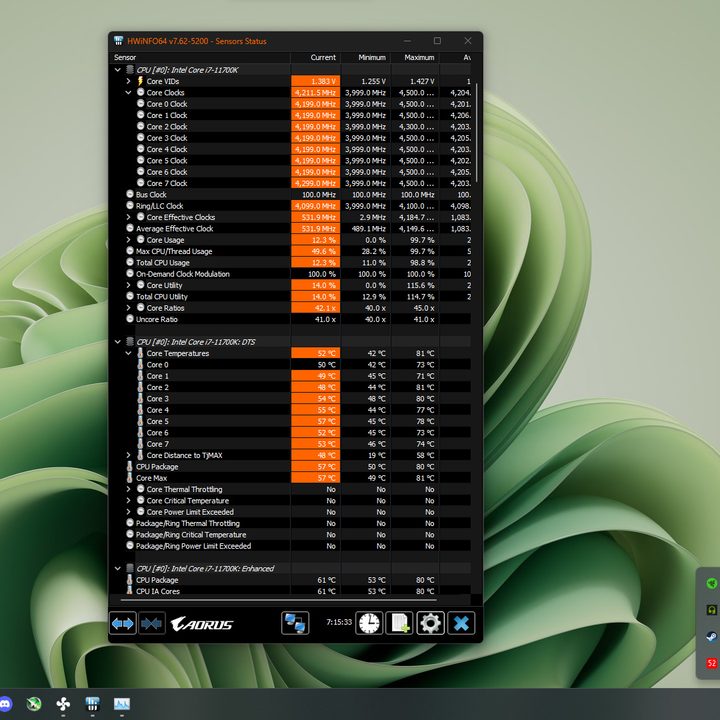Click the Core Max thermometer icon

click(130, 478)
